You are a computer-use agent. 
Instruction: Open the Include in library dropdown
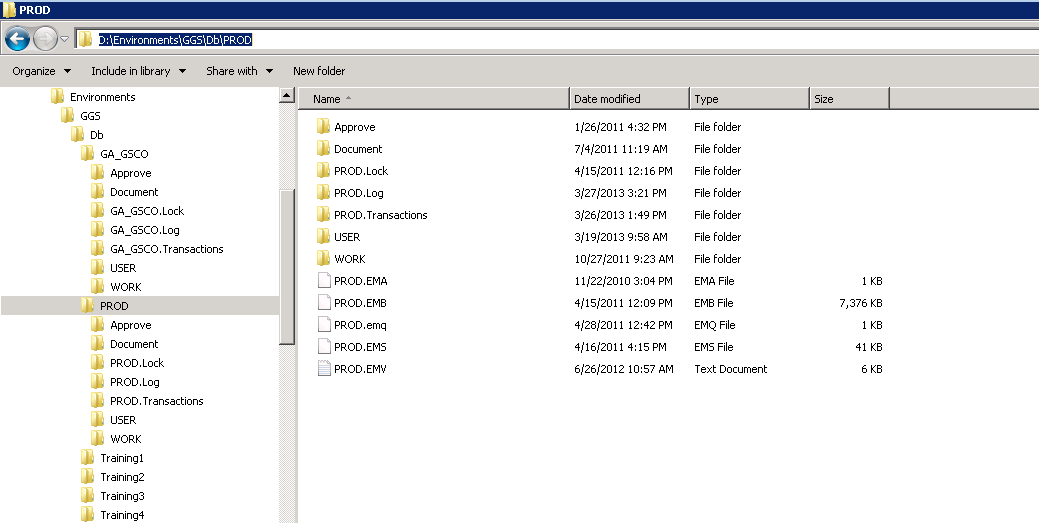pos(138,71)
